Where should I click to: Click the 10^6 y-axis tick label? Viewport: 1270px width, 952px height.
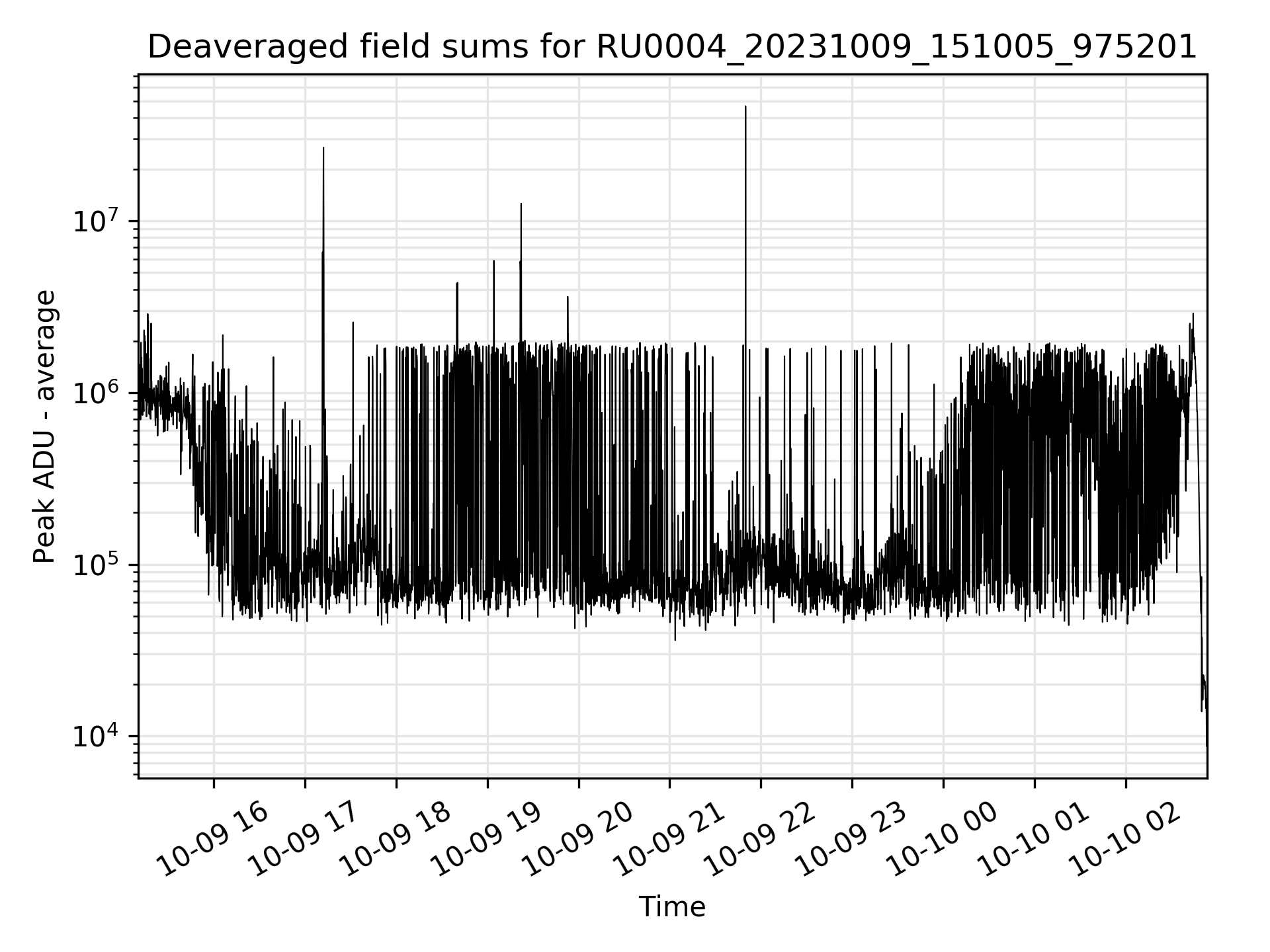coord(97,392)
